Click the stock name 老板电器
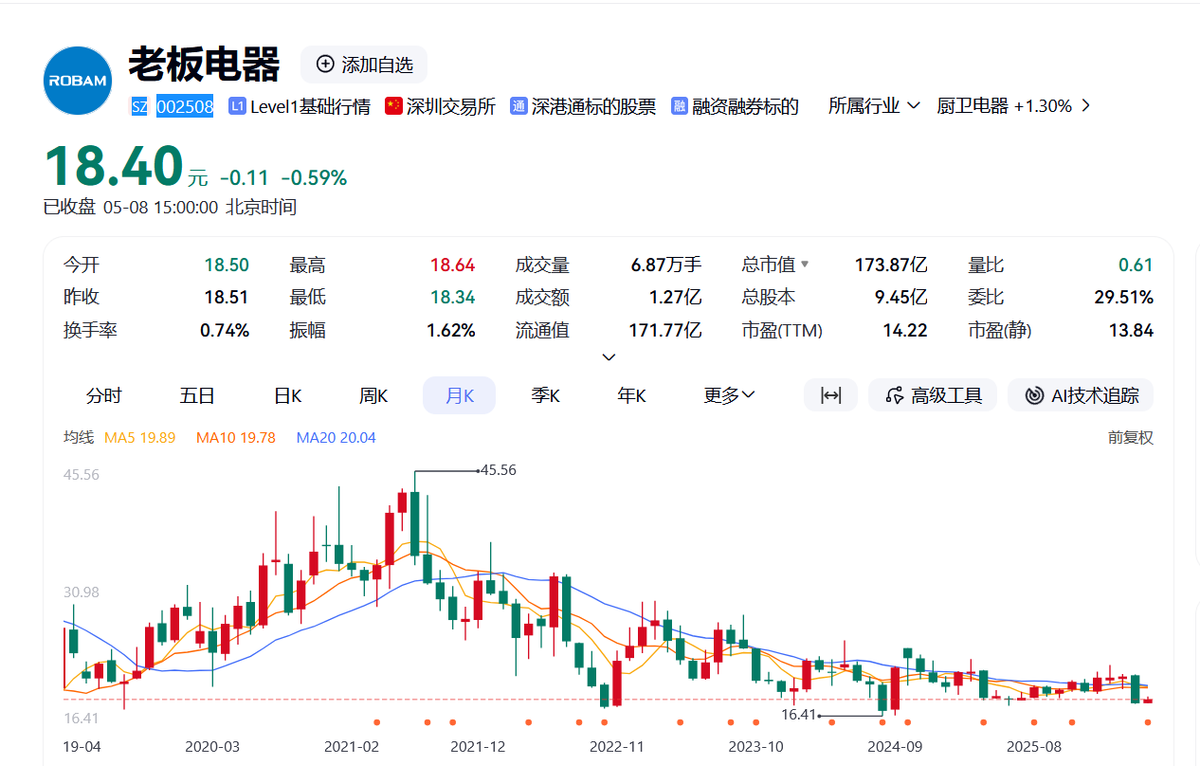1200x766 pixels. point(204,64)
